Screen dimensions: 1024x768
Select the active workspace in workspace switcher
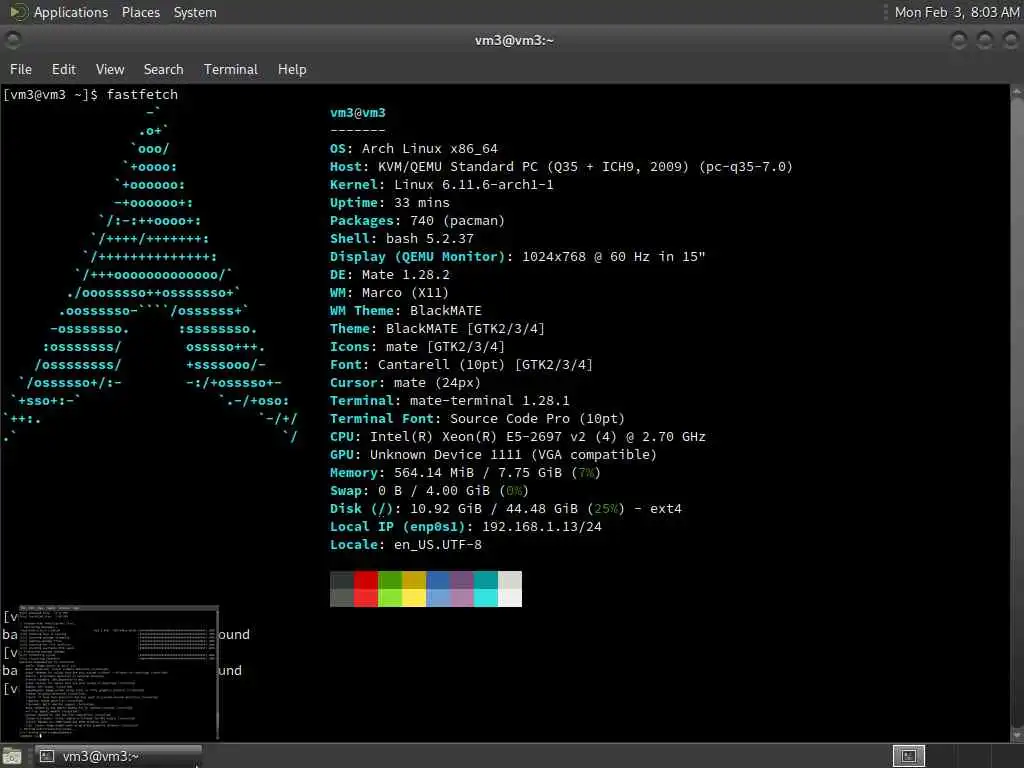[908, 756]
